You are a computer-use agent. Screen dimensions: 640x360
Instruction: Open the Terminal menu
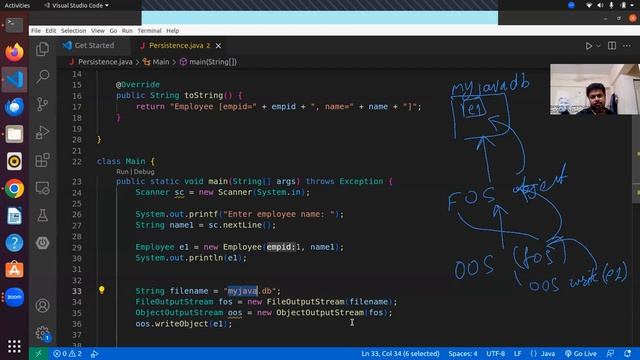coord(149,31)
